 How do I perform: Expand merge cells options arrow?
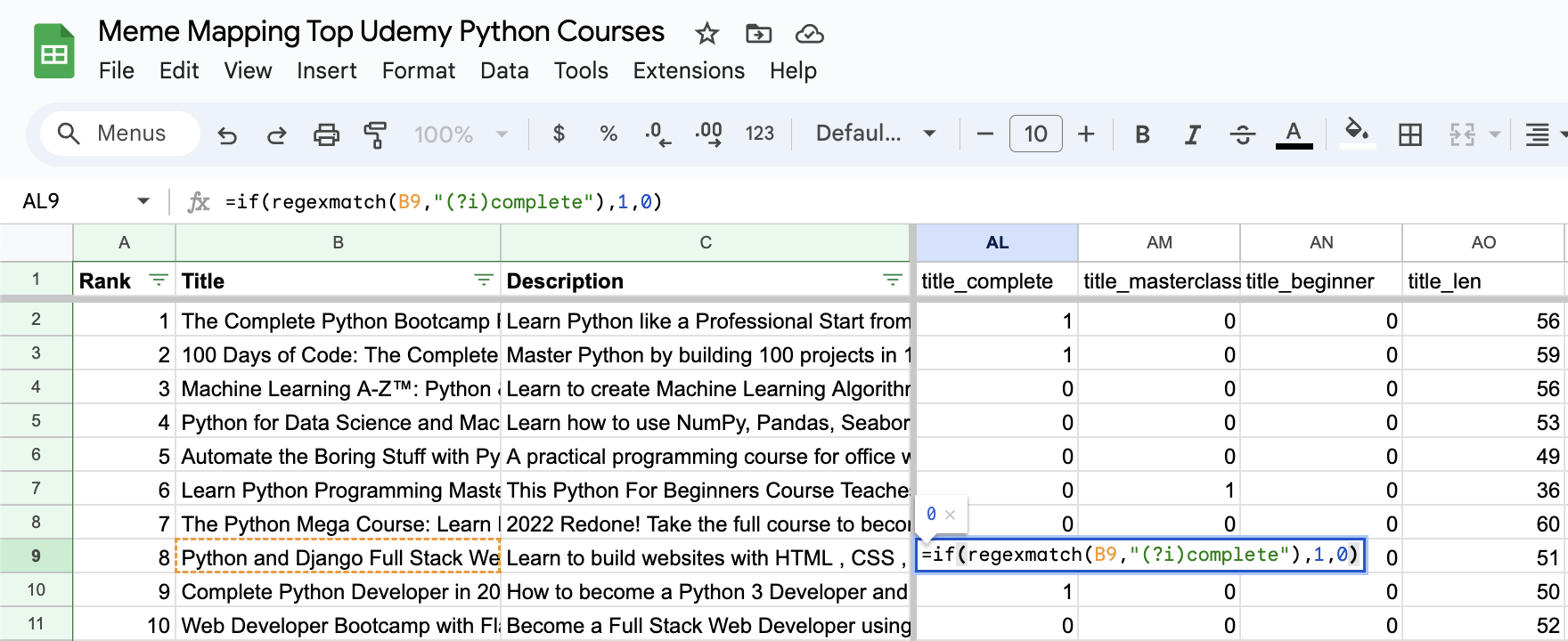coord(1495,134)
